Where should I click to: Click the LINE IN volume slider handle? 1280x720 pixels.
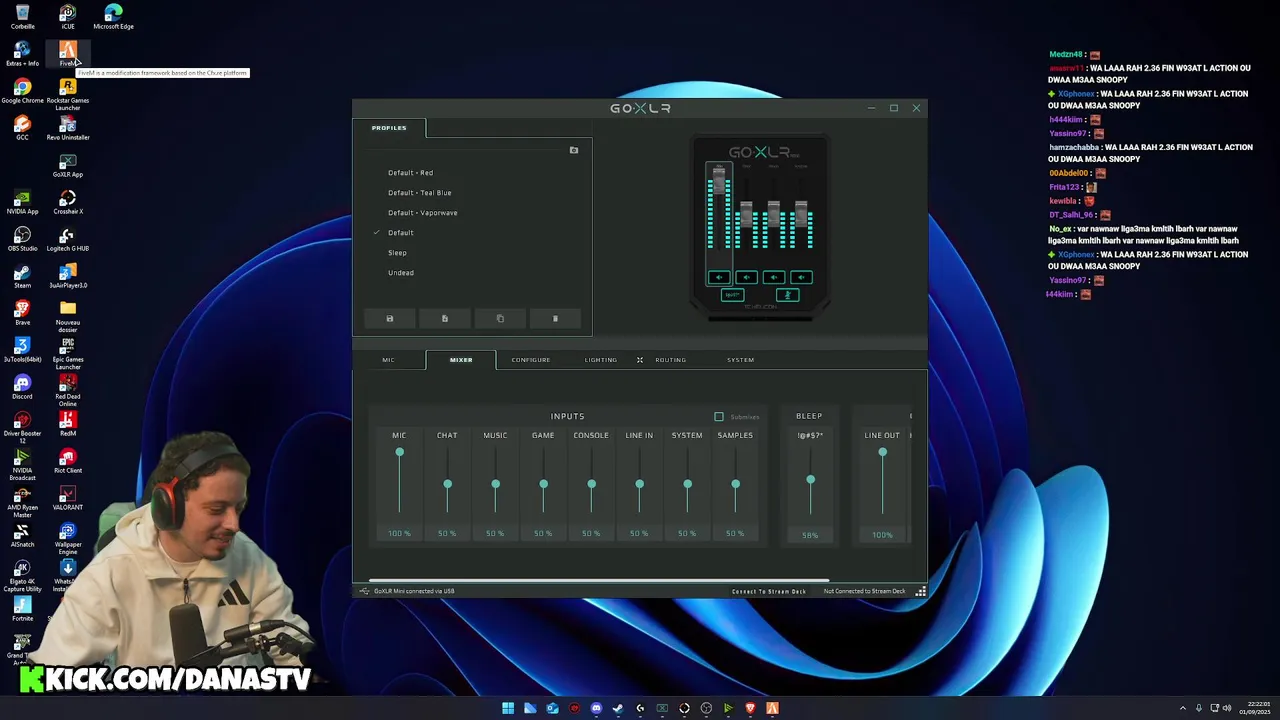point(639,485)
